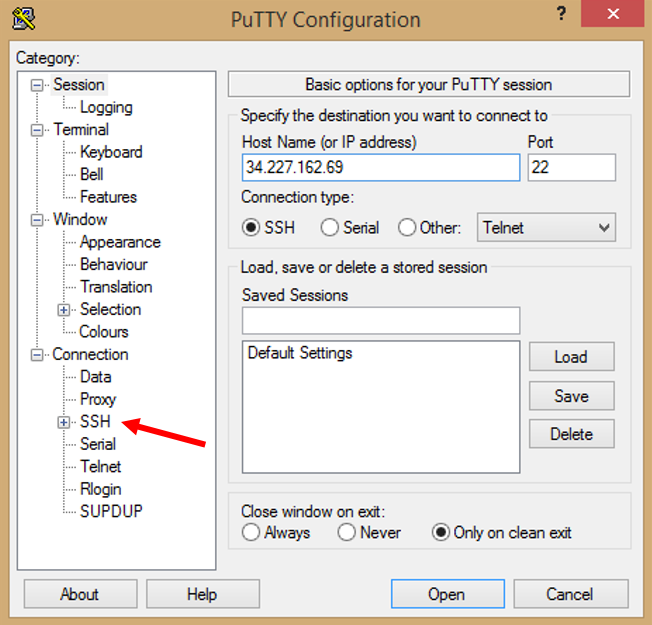Set close window on exit to Always
Screen dimensions: 652x625
click(251, 533)
